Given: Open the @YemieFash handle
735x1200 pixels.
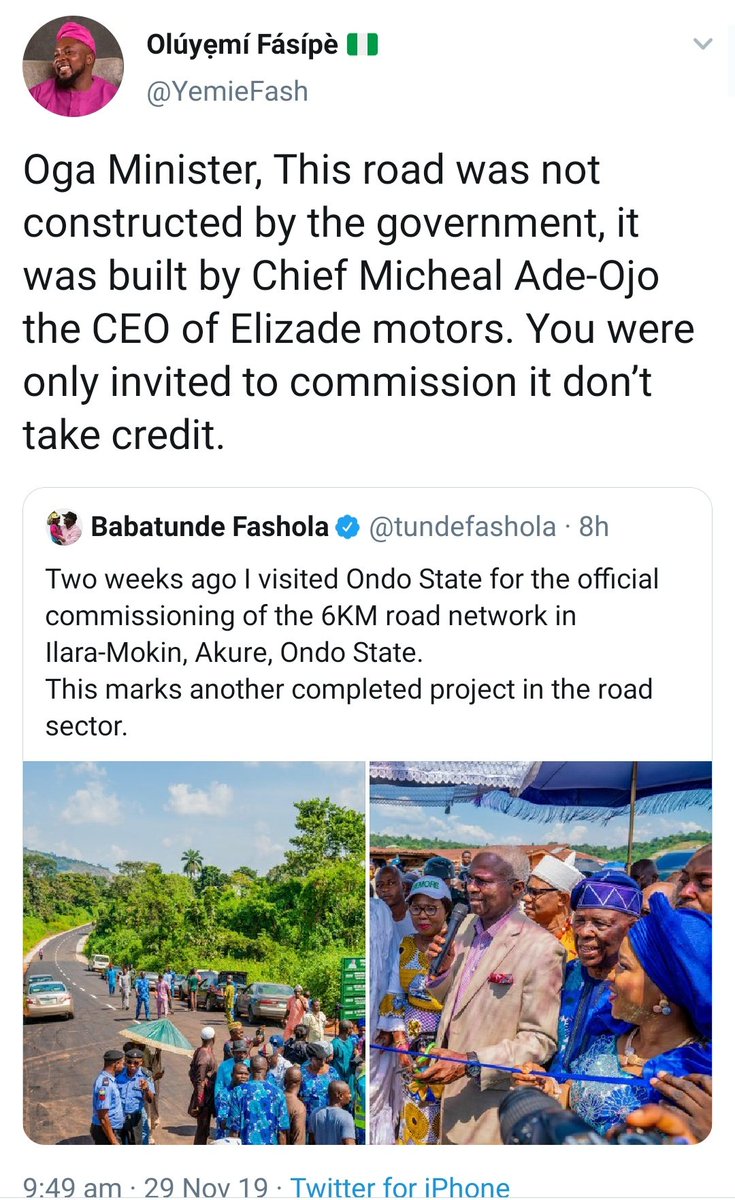Looking at the screenshot, I should click(x=227, y=92).
